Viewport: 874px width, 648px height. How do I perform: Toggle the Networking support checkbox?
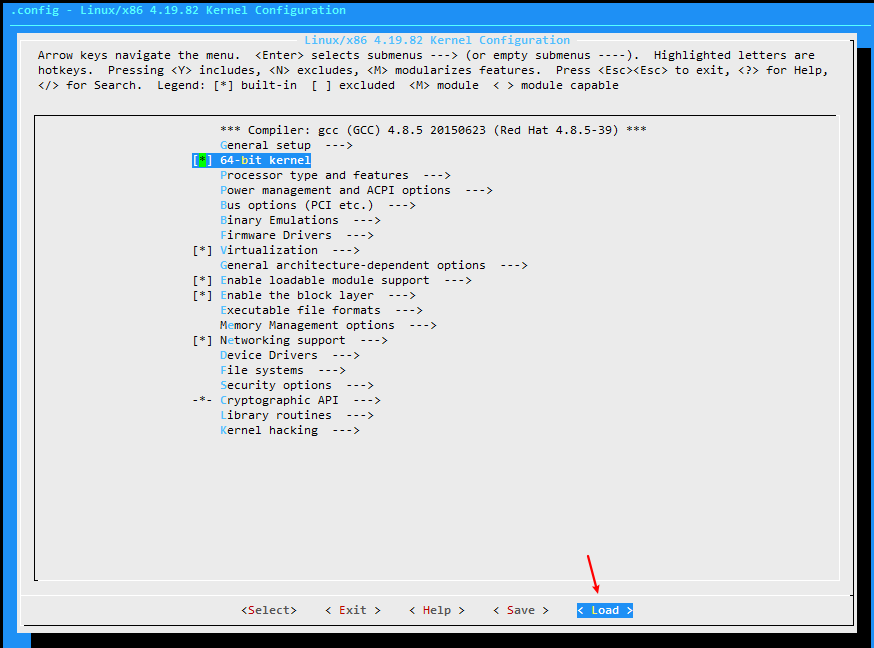pos(202,340)
